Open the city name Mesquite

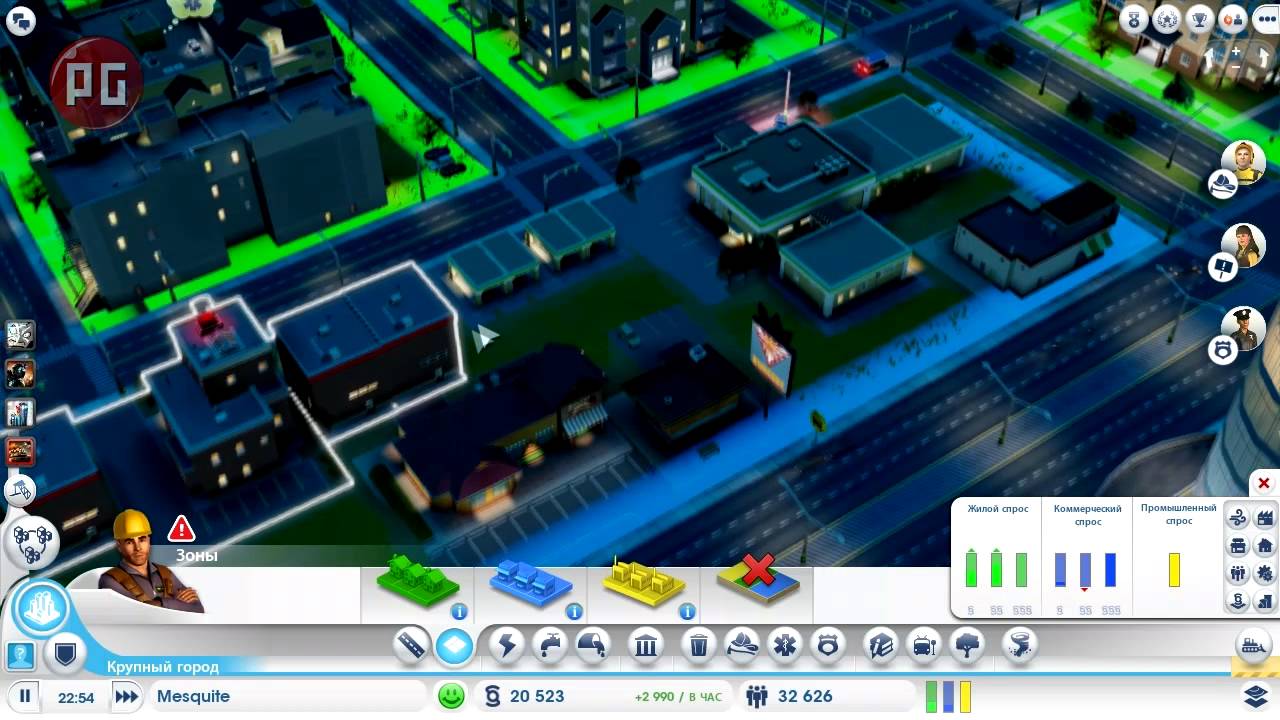point(194,696)
